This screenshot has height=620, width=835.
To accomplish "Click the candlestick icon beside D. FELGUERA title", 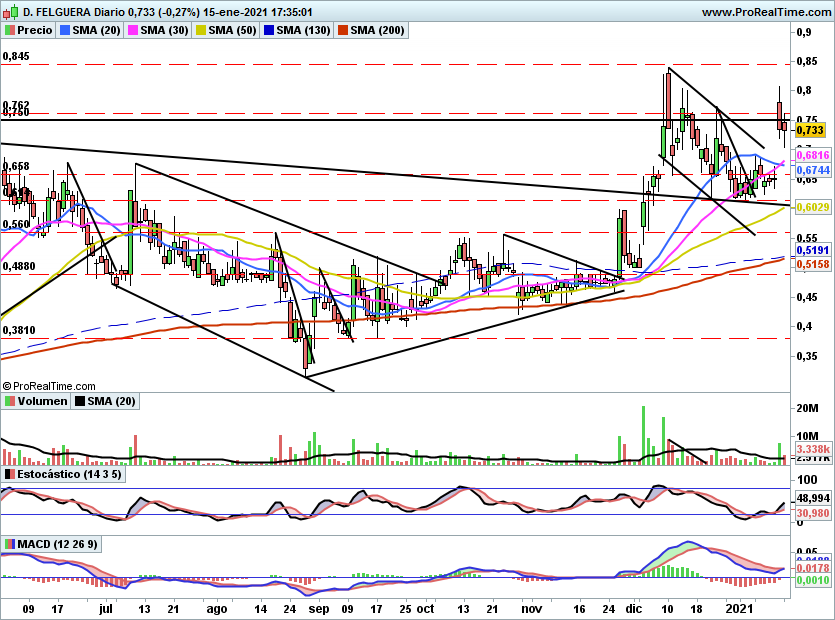I will pos(13,11).
